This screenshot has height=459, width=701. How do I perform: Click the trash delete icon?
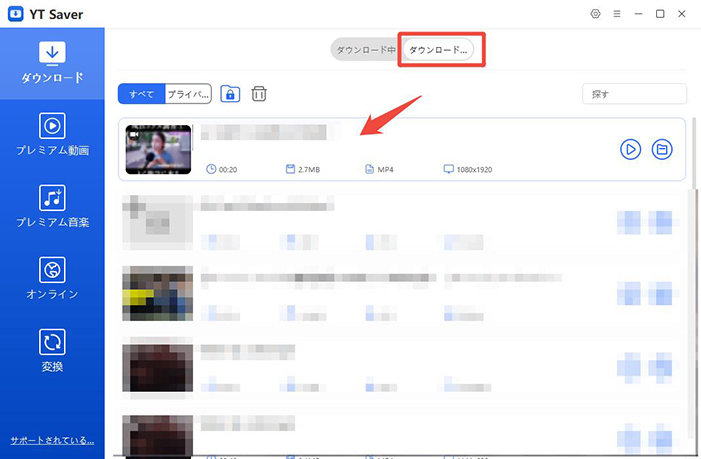point(259,94)
